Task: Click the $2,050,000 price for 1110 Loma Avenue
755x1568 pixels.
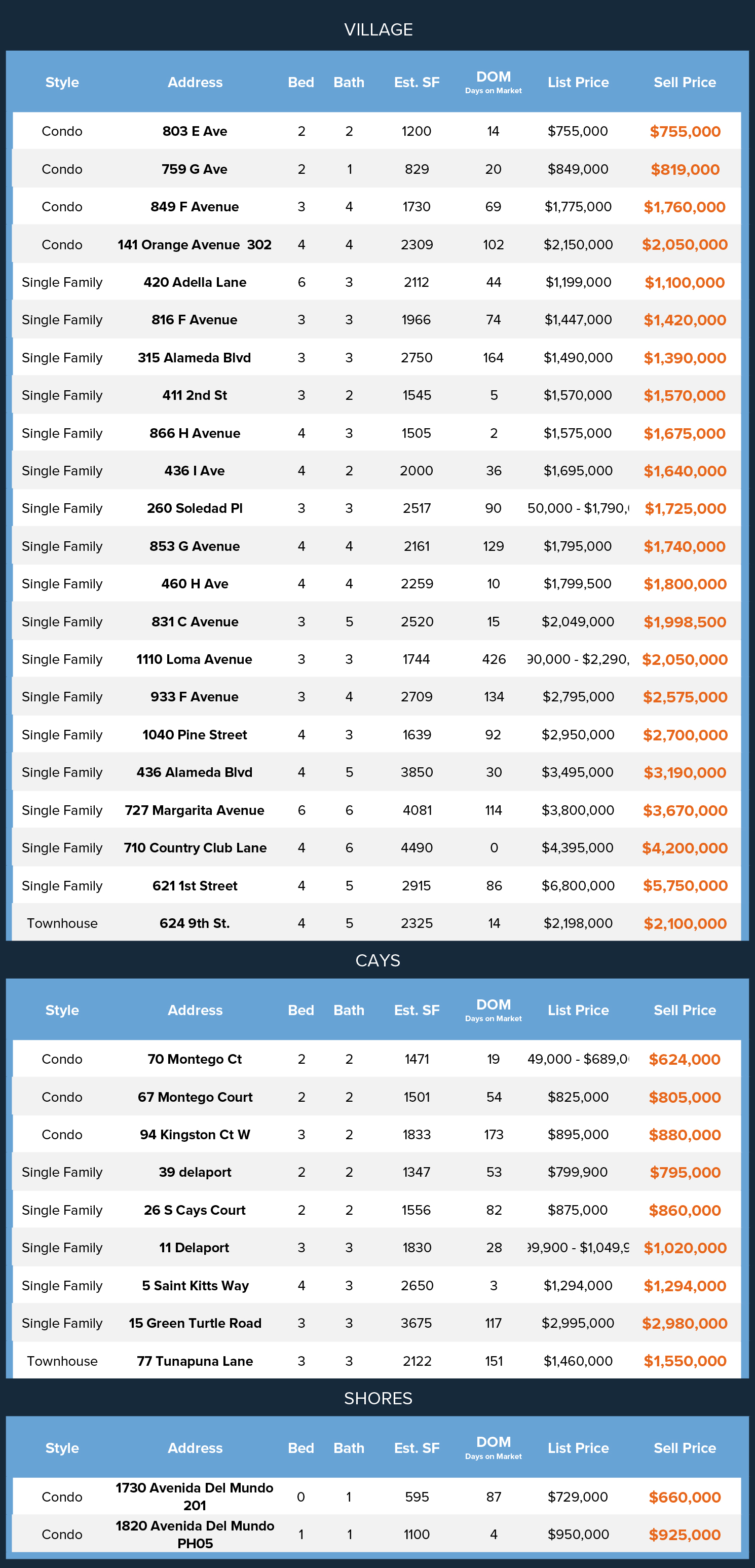Action: (x=685, y=660)
